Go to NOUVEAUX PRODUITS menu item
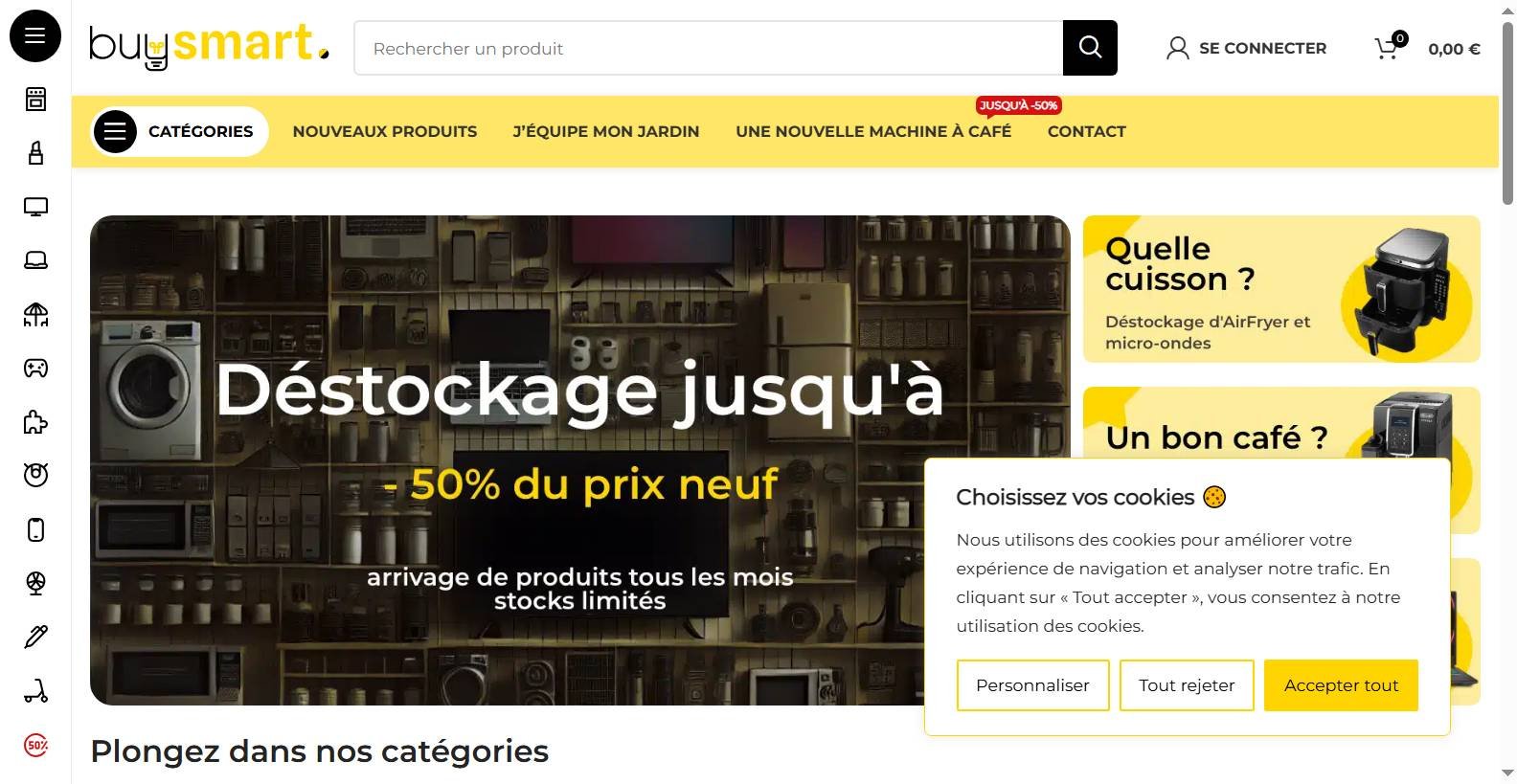 pyautogui.click(x=385, y=131)
